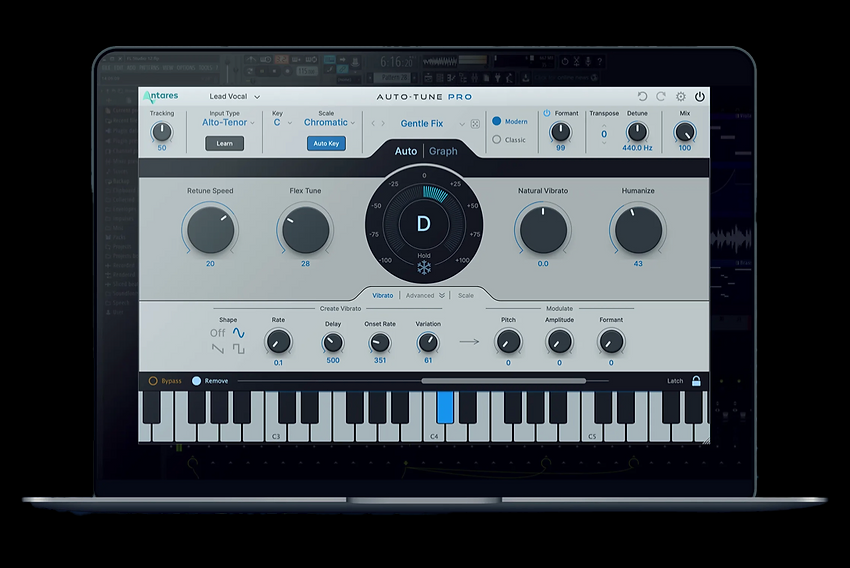Select square wave vibrato shape

click(239, 348)
